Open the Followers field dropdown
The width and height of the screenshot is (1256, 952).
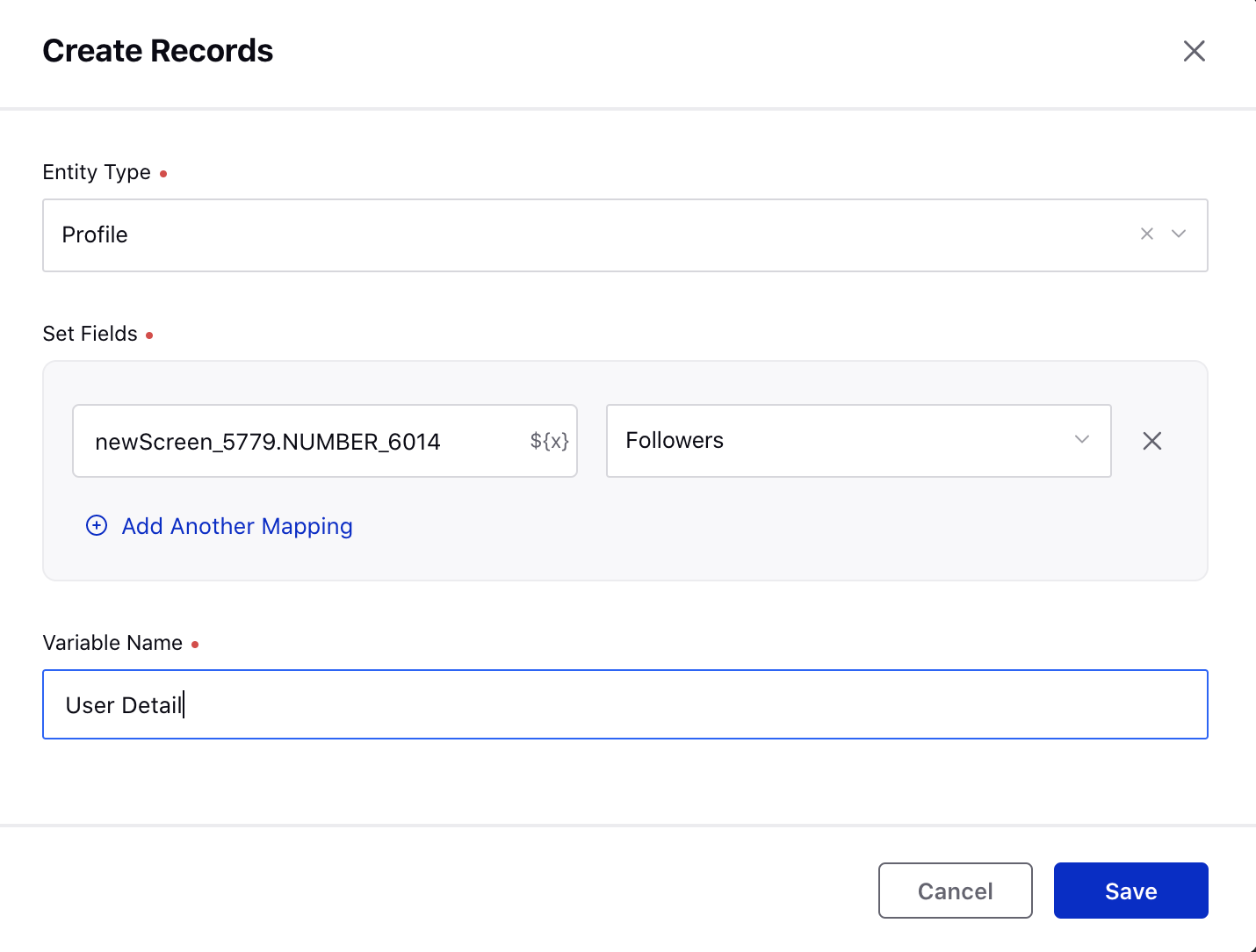859,441
